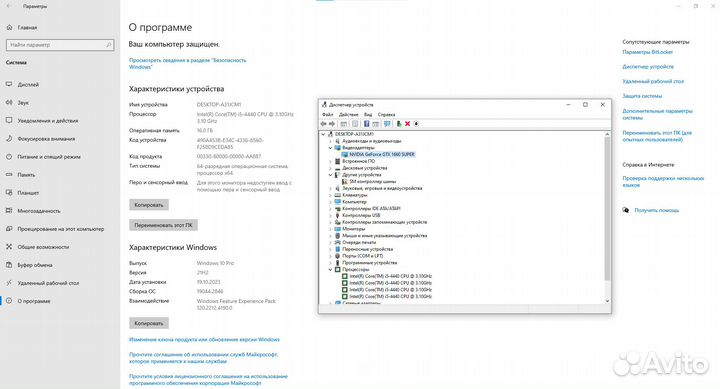Click the Device Manager vertical scrollbar thumb
The width and height of the screenshot is (720, 389).
[x=607, y=209]
